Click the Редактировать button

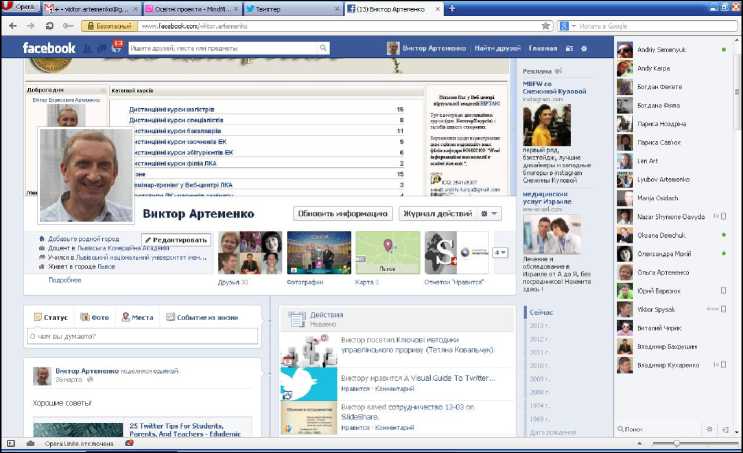coord(176,240)
